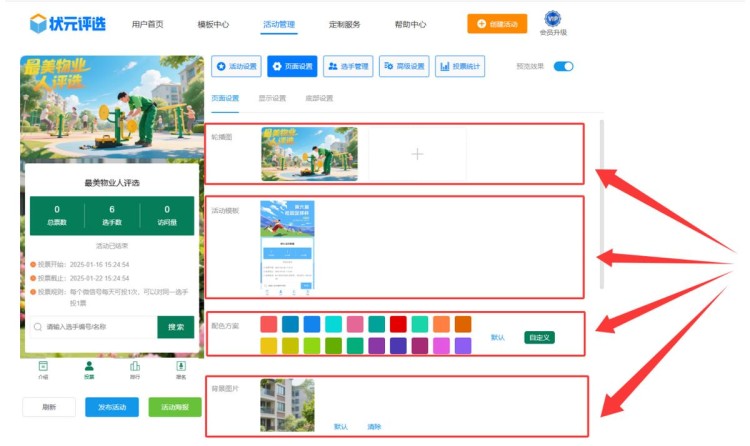Tap the 投票 person icon in preview
Viewport: 750px width, 446px height.
coord(89,369)
